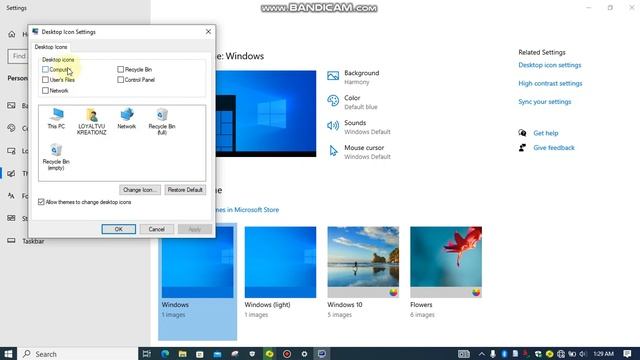
Task: Open Task View from the taskbar
Action: tap(147, 354)
